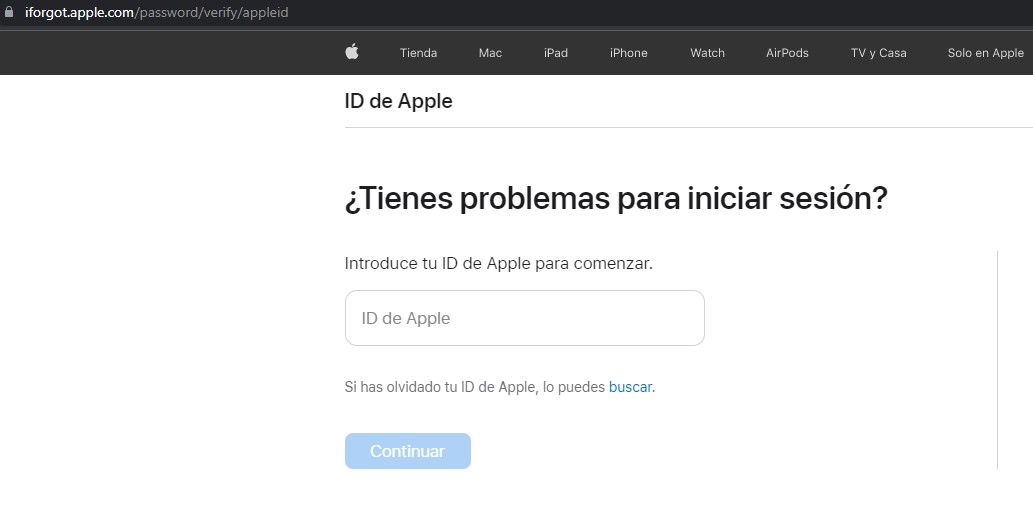The width and height of the screenshot is (1033, 531).
Task: Go to the Mac section
Action: point(490,53)
